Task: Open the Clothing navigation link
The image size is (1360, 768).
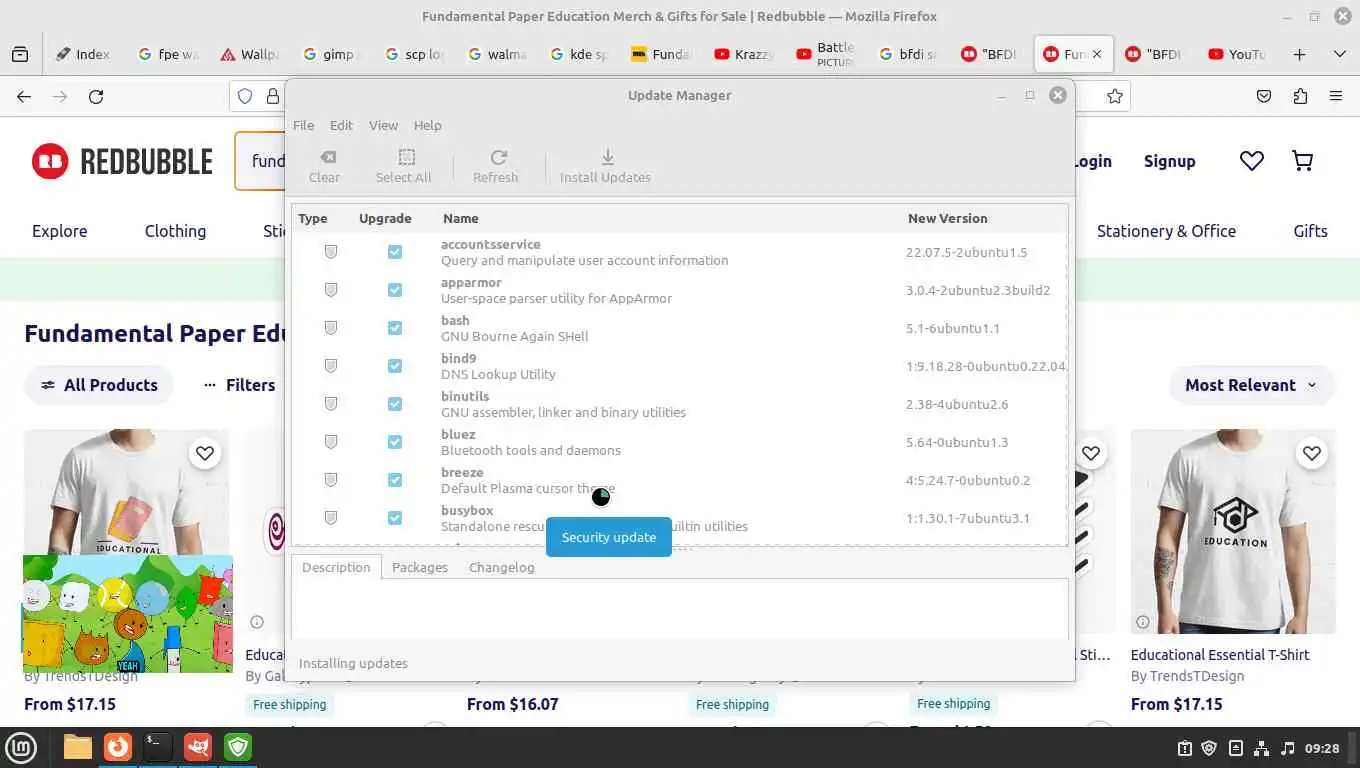Action: 175,231
